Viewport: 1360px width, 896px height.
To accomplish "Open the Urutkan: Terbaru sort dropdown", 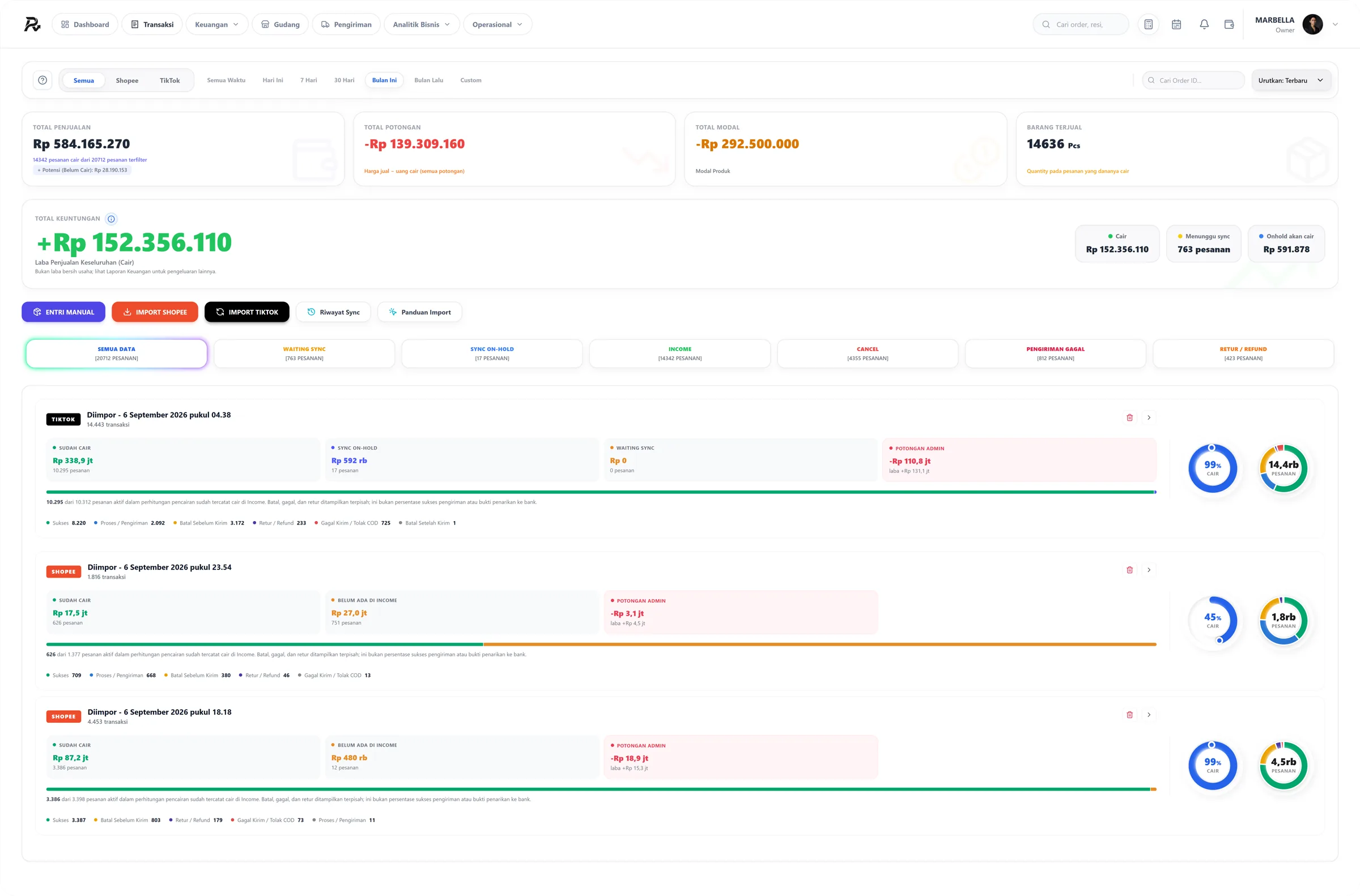I will coord(1291,80).
